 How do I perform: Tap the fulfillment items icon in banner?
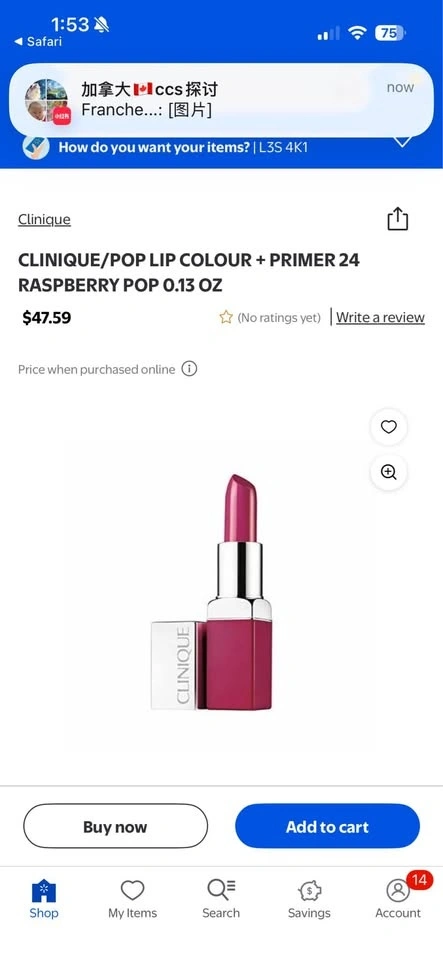pyautogui.click(x=36, y=147)
